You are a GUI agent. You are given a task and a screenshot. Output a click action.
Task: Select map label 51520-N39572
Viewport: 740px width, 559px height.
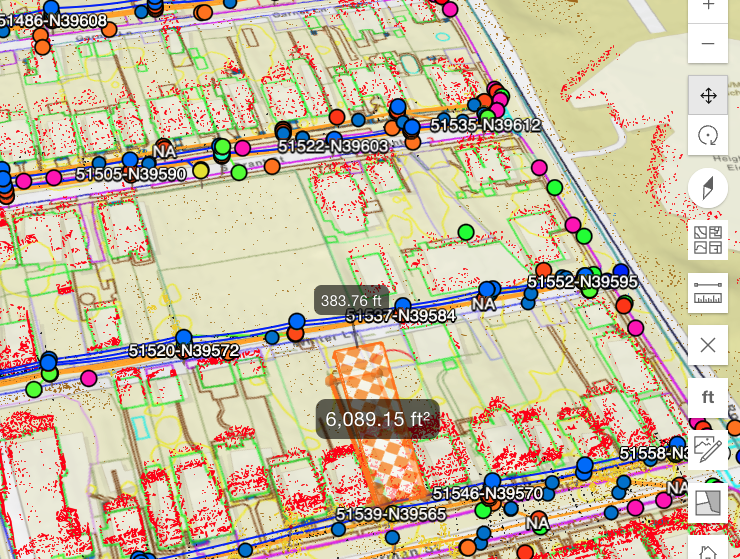pyautogui.click(x=184, y=351)
